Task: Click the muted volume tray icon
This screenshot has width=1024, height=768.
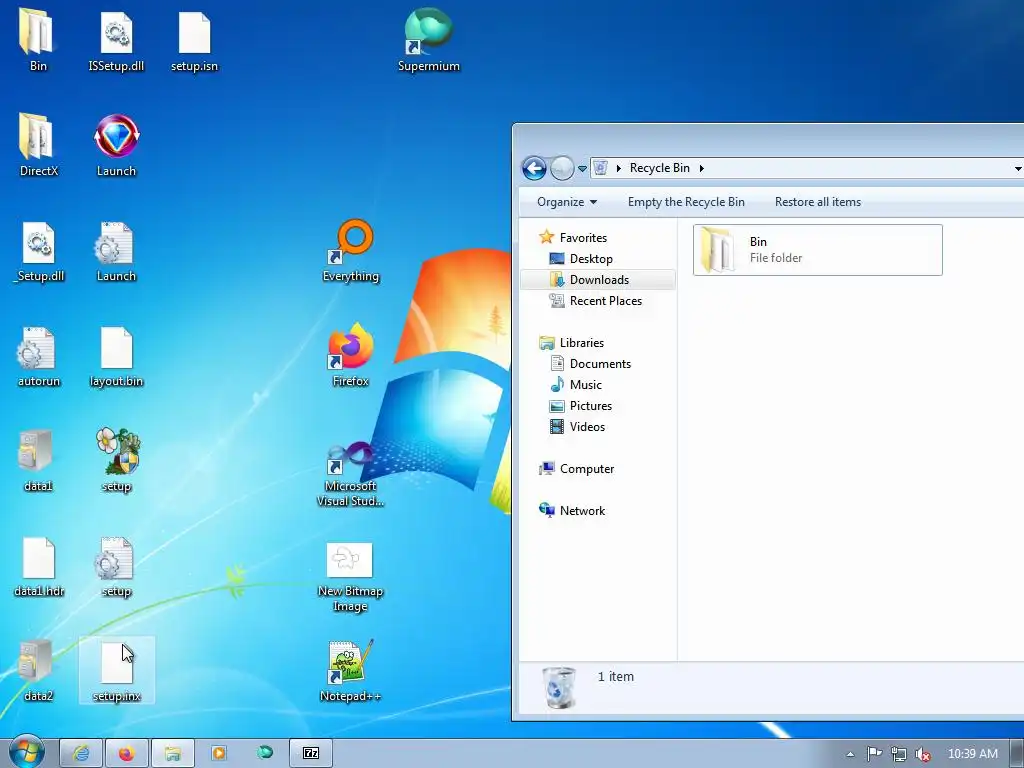Action: click(x=922, y=754)
